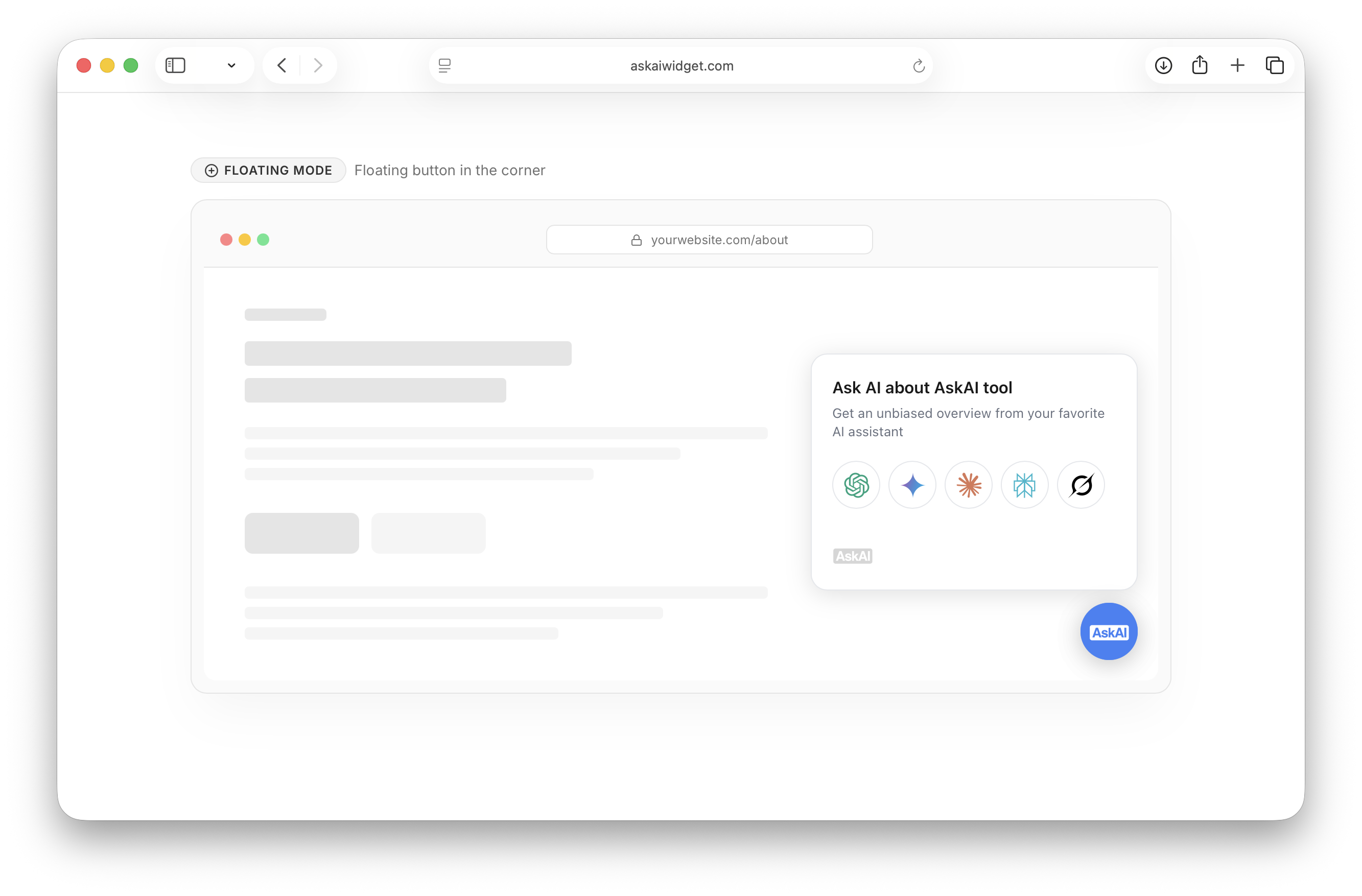Pick the Grok icon in the widget
This screenshot has height=896, width=1362.
(1081, 485)
